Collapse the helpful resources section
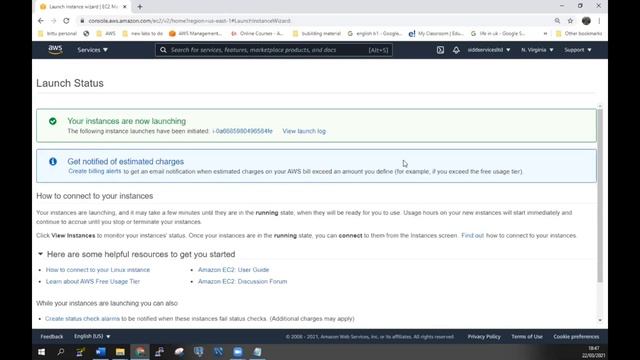 pyautogui.click(x=40, y=254)
